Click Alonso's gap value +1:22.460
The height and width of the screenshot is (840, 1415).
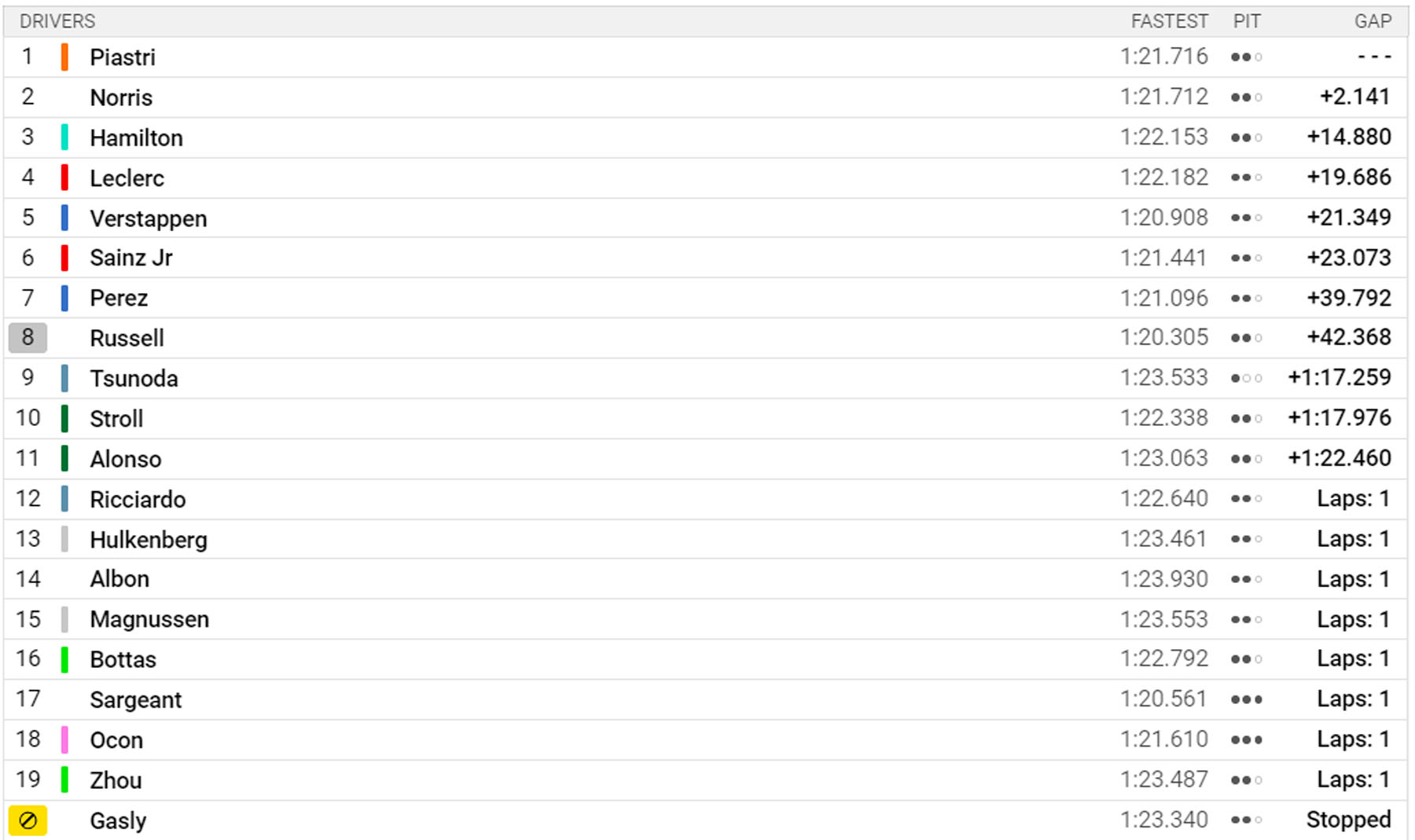pyautogui.click(x=1340, y=458)
